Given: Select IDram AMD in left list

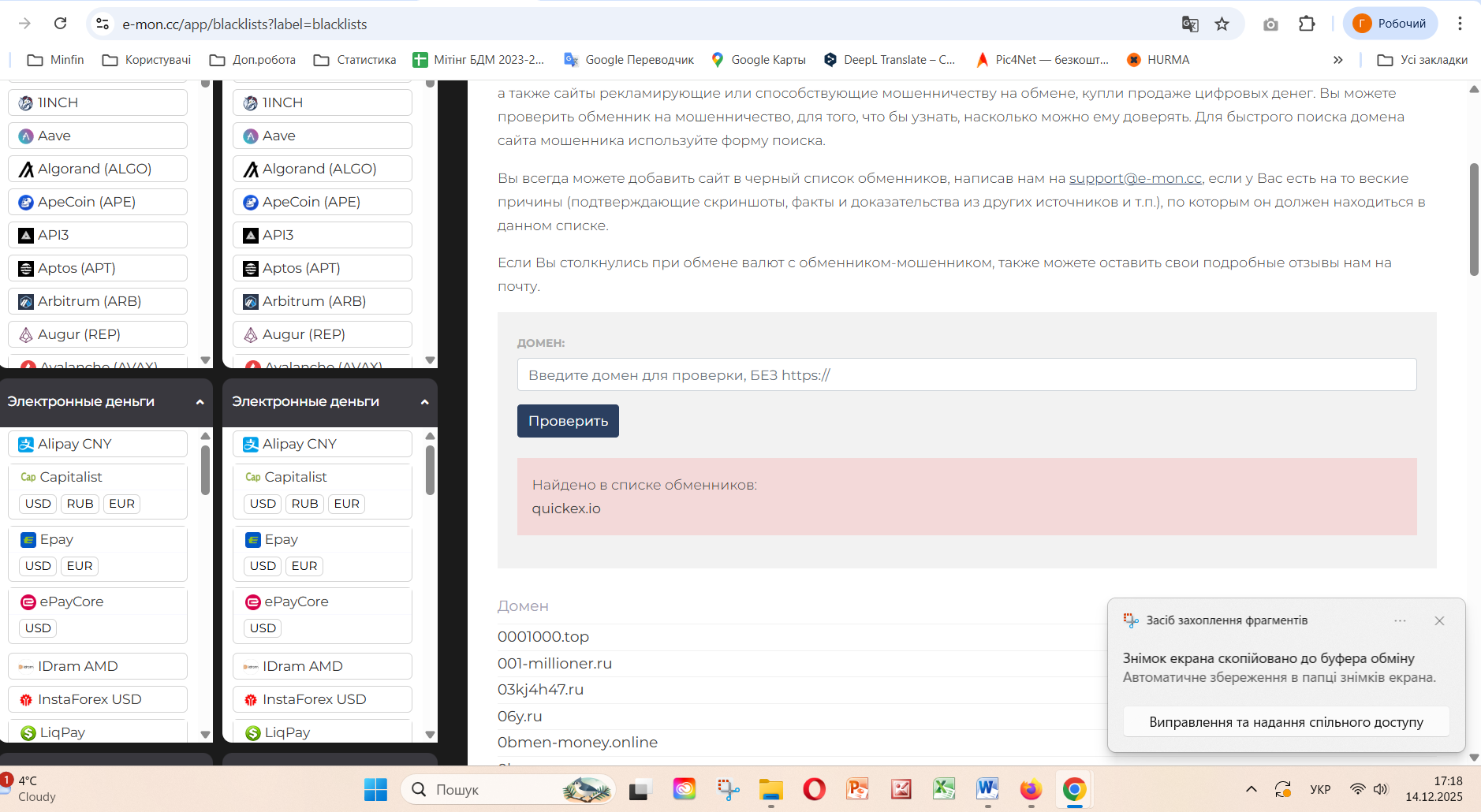Looking at the screenshot, I should [x=98, y=666].
